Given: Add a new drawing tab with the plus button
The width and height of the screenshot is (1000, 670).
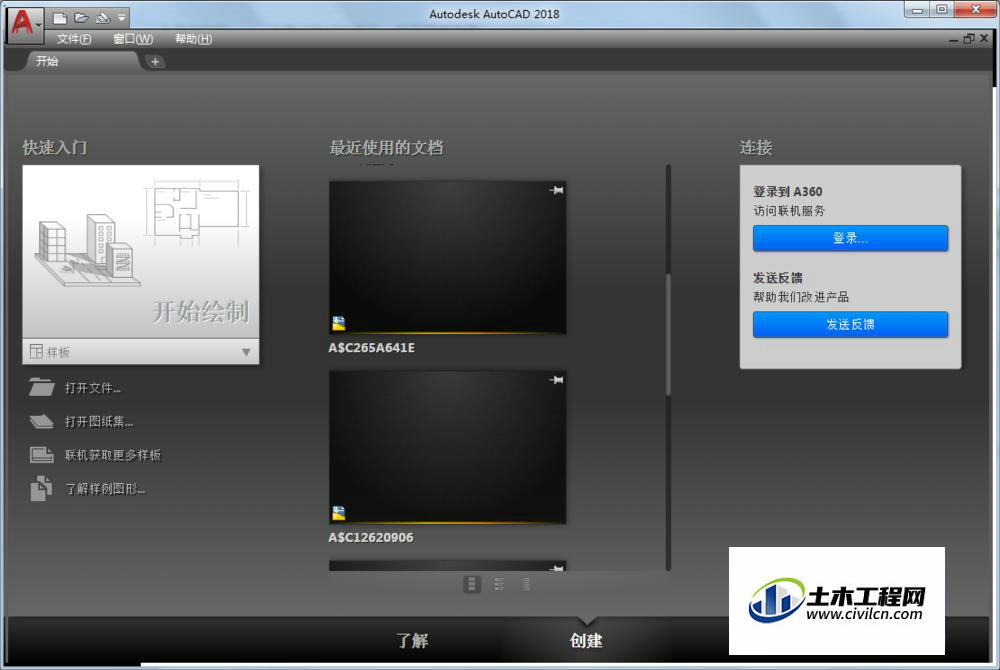Looking at the screenshot, I should coord(154,62).
